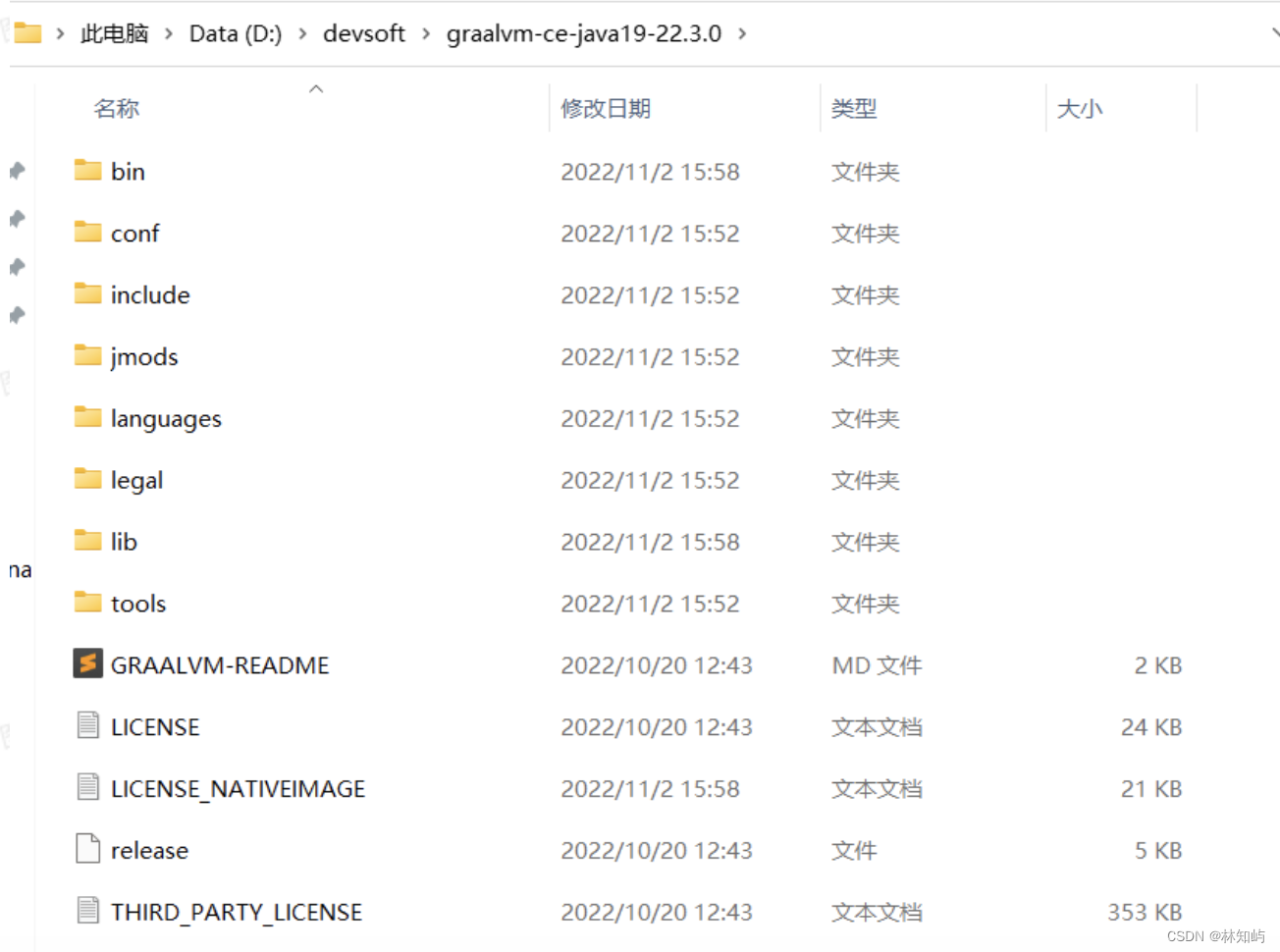Select the file name 'conf'
This screenshot has width=1280, height=952.
coord(134,234)
